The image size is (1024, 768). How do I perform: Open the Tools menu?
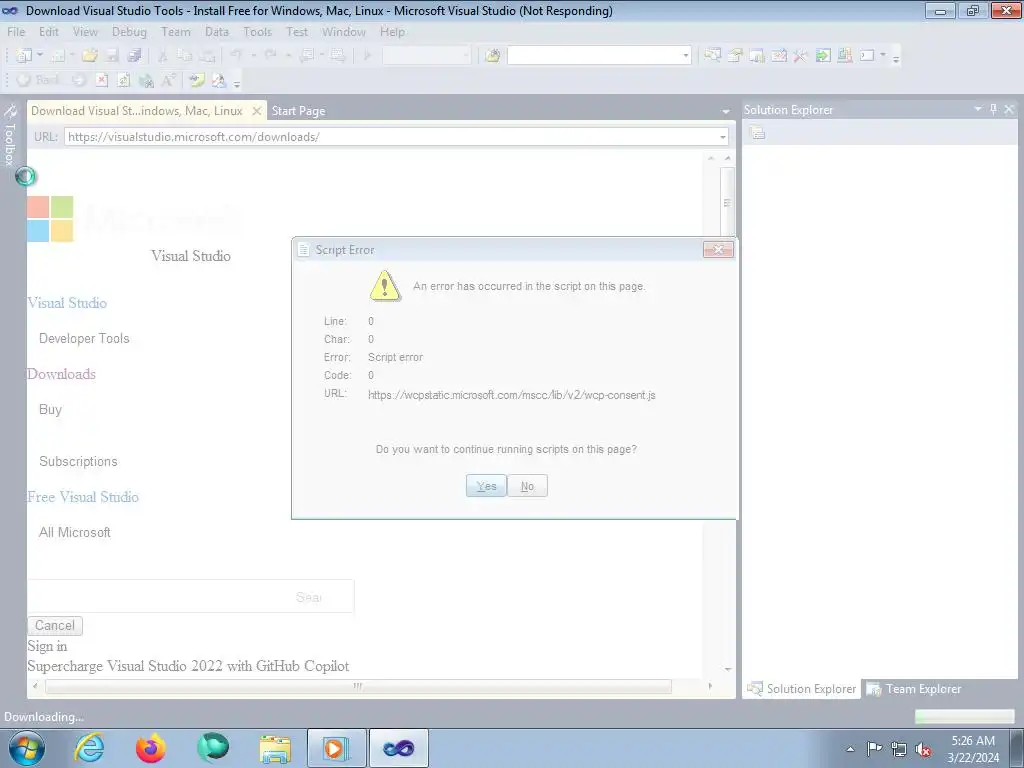tap(257, 31)
